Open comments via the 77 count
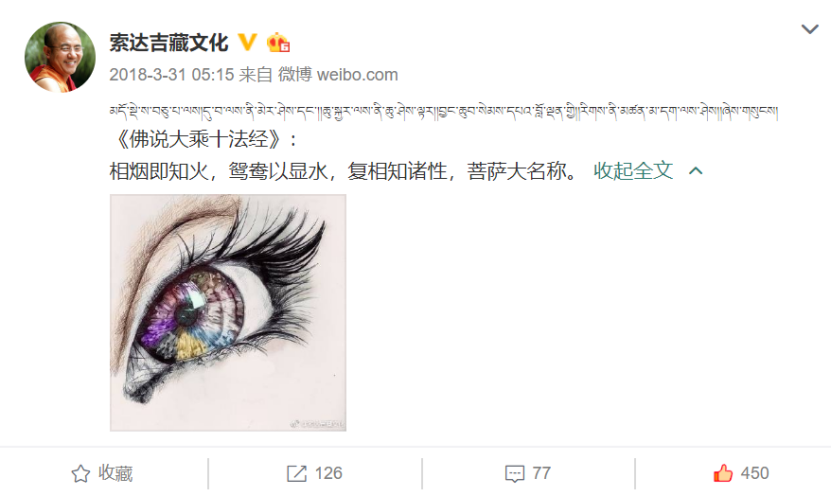Screen dimensions: 831x496 (542, 473)
